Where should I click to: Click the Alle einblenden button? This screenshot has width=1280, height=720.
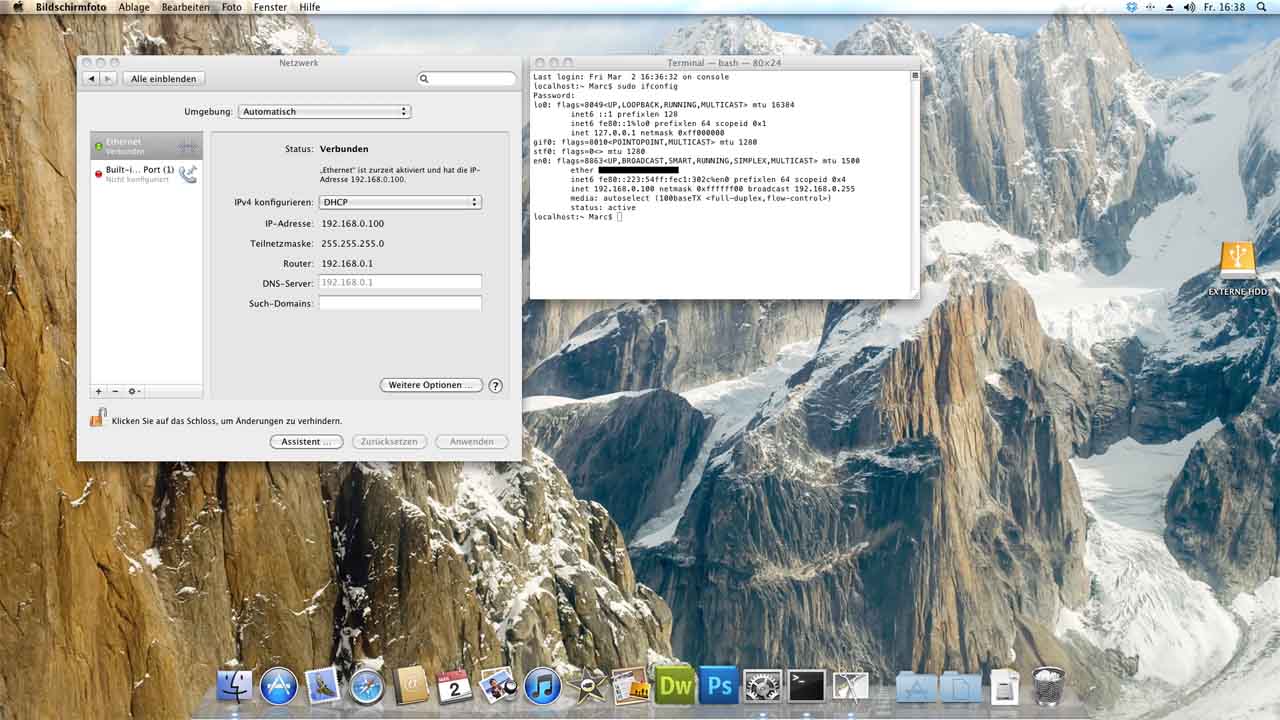[x=164, y=78]
